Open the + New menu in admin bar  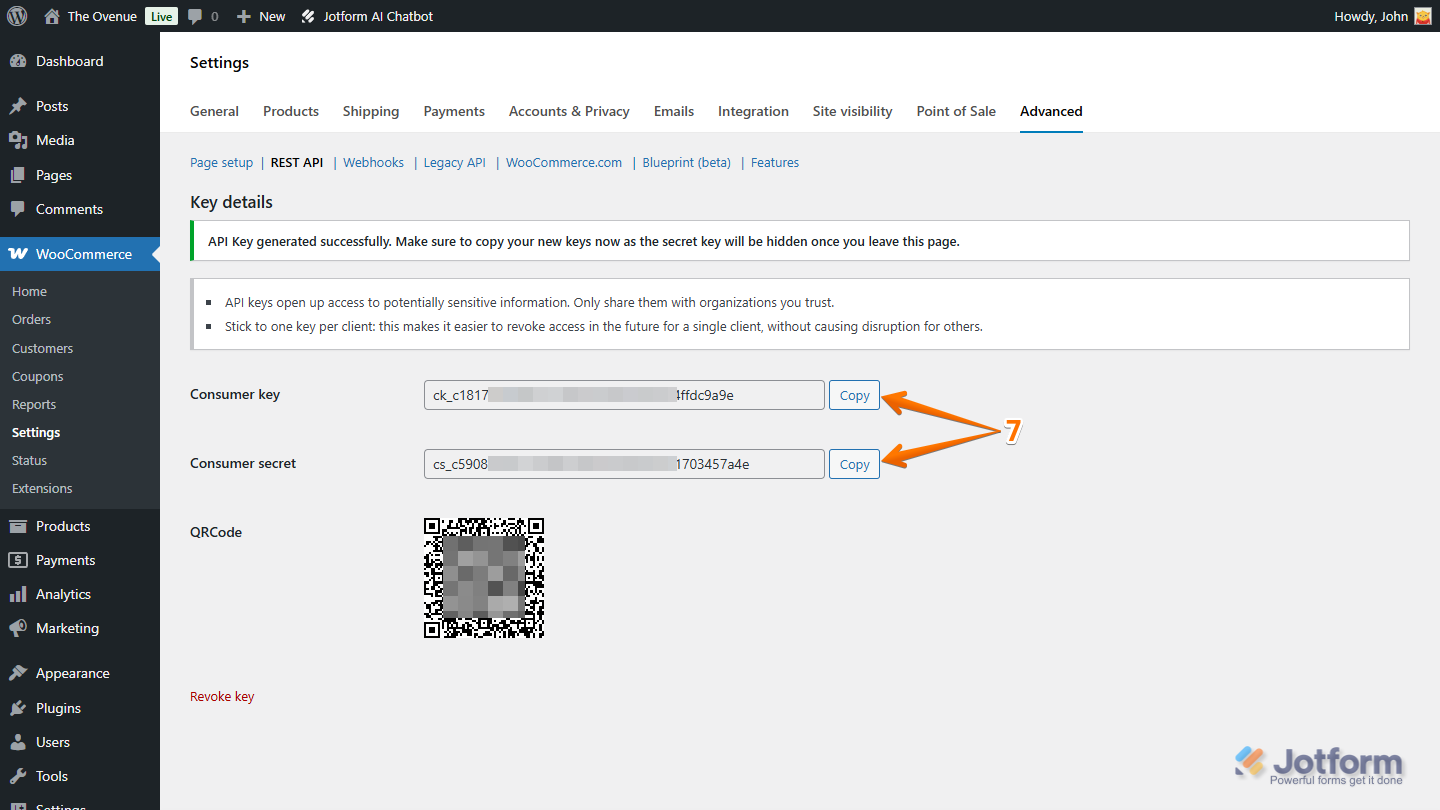click(260, 15)
